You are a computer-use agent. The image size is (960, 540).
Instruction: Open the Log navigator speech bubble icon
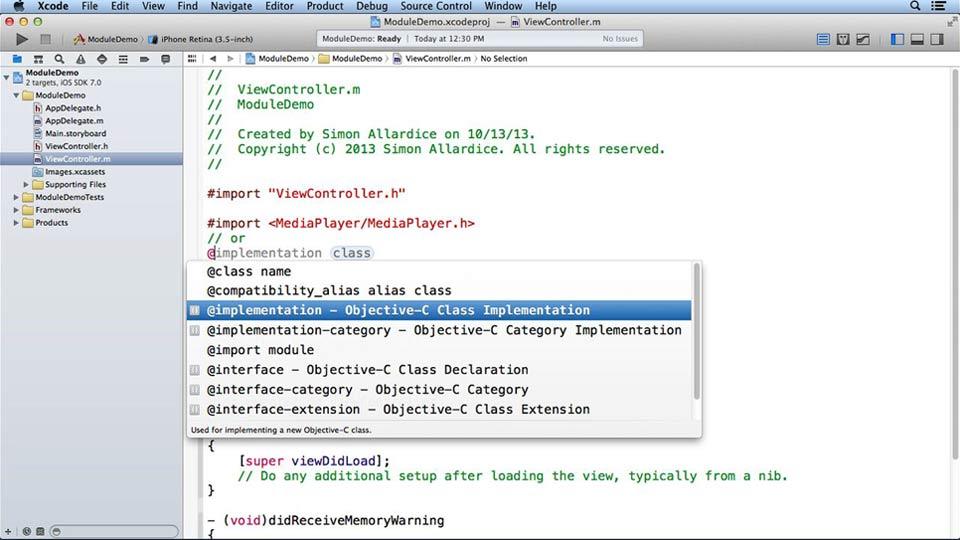click(x=165, y=59)
